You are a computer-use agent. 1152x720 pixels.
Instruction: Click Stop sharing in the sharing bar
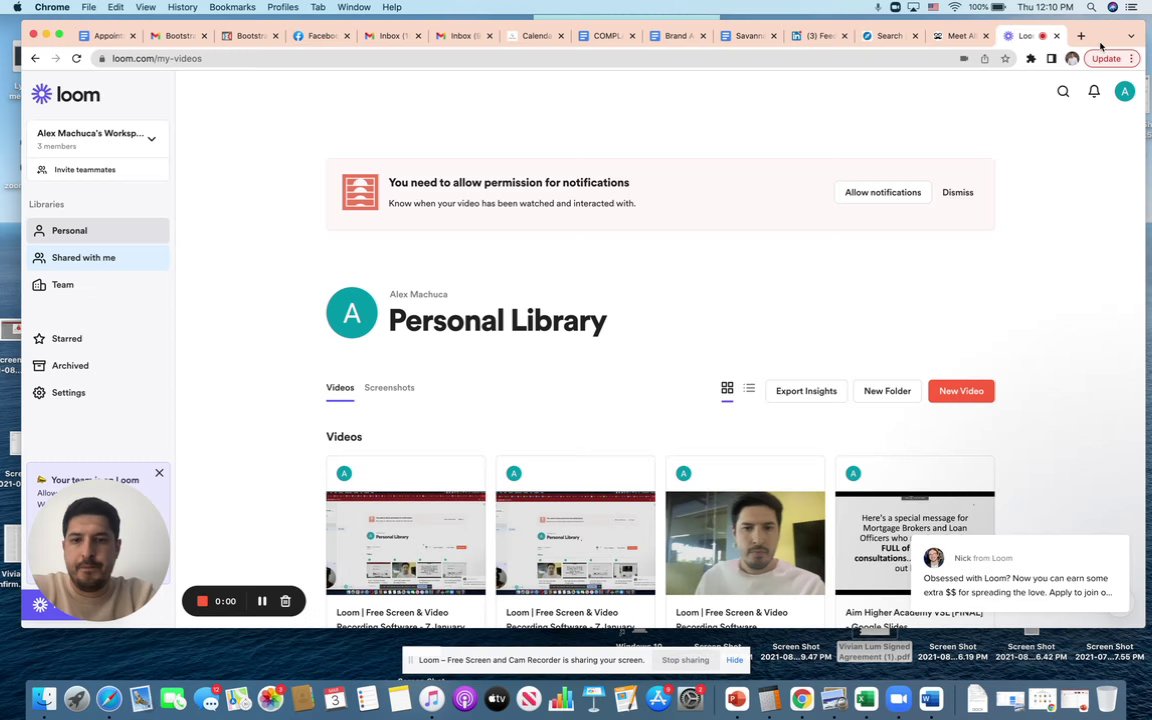coord(685,660)
